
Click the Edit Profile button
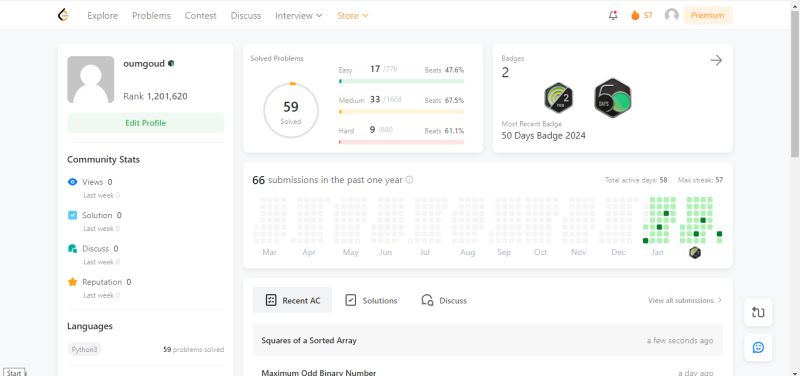(145, 123)
